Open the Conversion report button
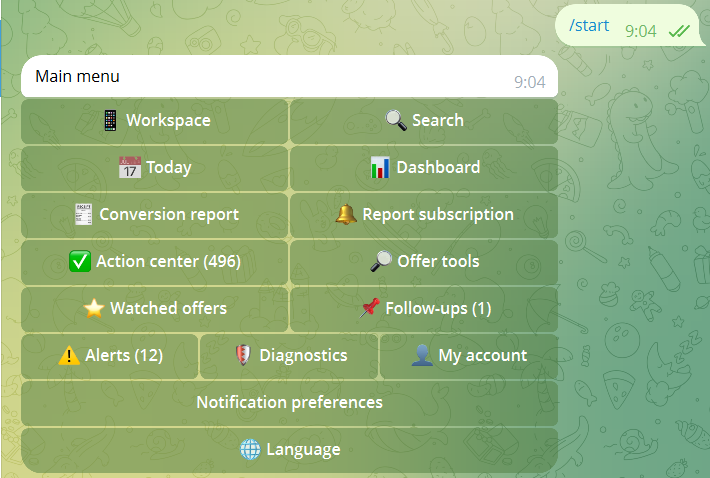710x478 pixels. pos(154,215)
